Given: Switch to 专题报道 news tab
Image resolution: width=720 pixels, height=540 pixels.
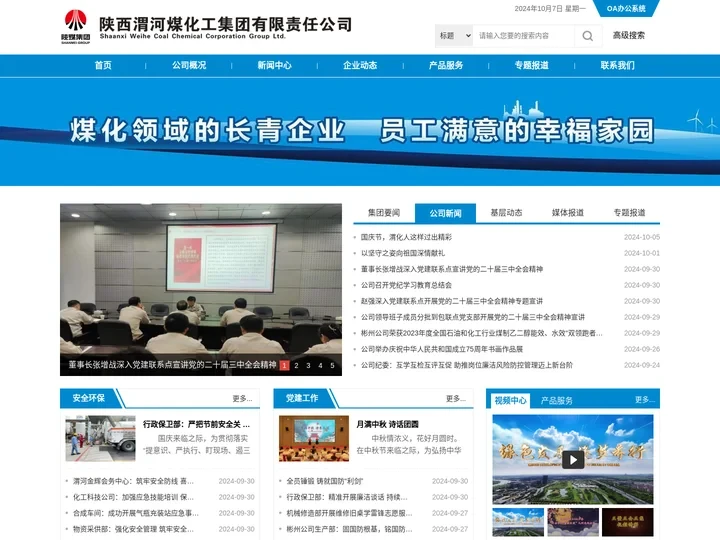Looking at the screenshot, I should tap(630, 213).
